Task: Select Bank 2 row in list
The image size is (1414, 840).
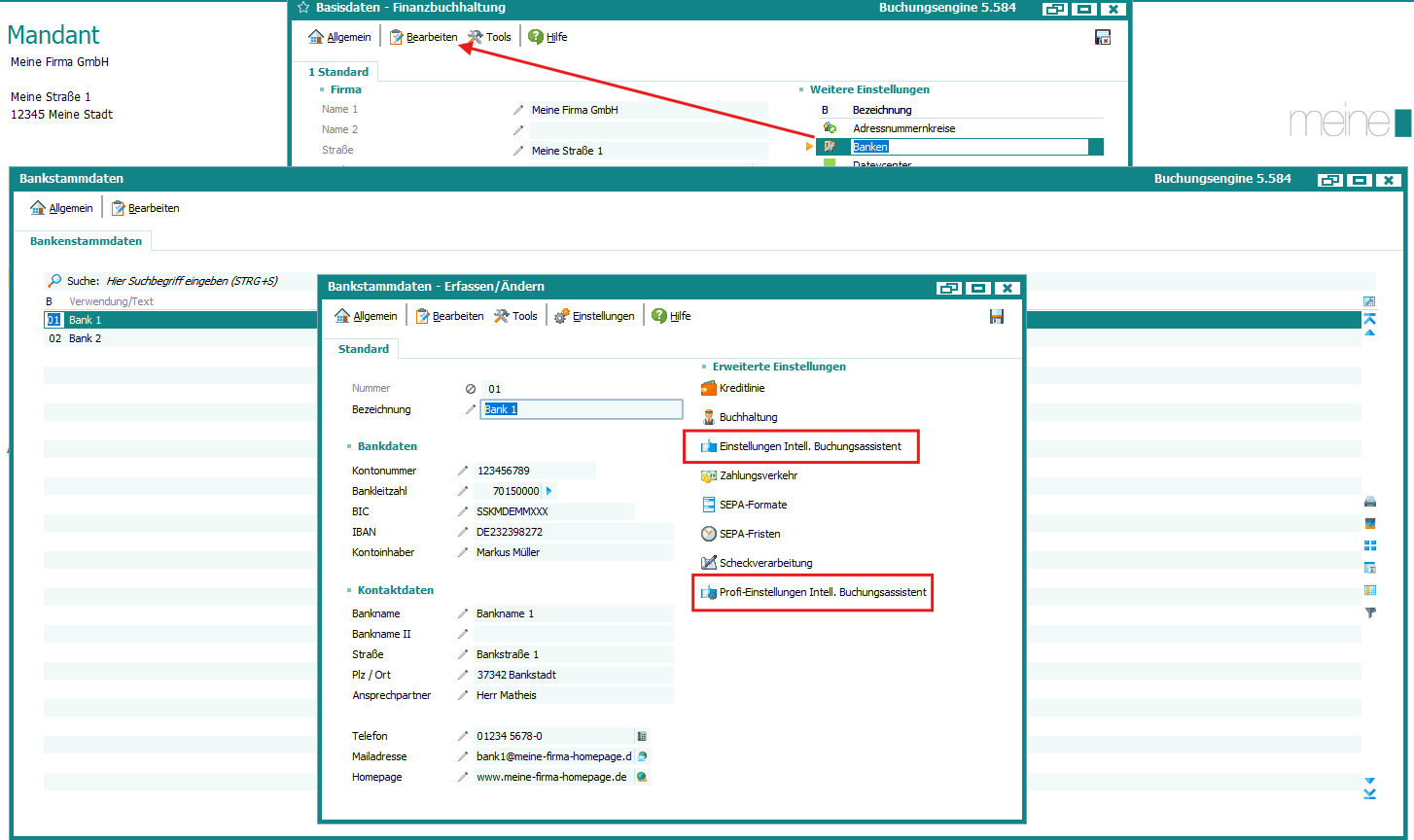Action: pos(86,338)
